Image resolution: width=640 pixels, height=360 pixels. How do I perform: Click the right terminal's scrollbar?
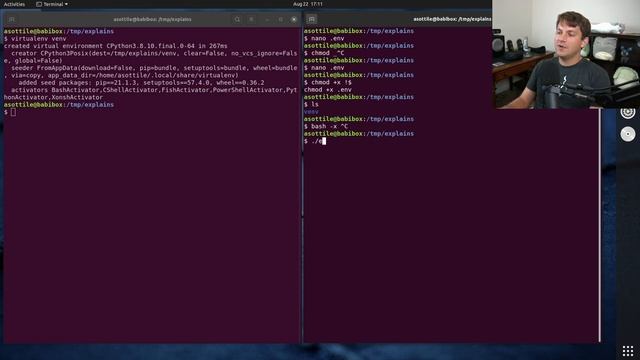pyautogui.click(x=600, y=224)
